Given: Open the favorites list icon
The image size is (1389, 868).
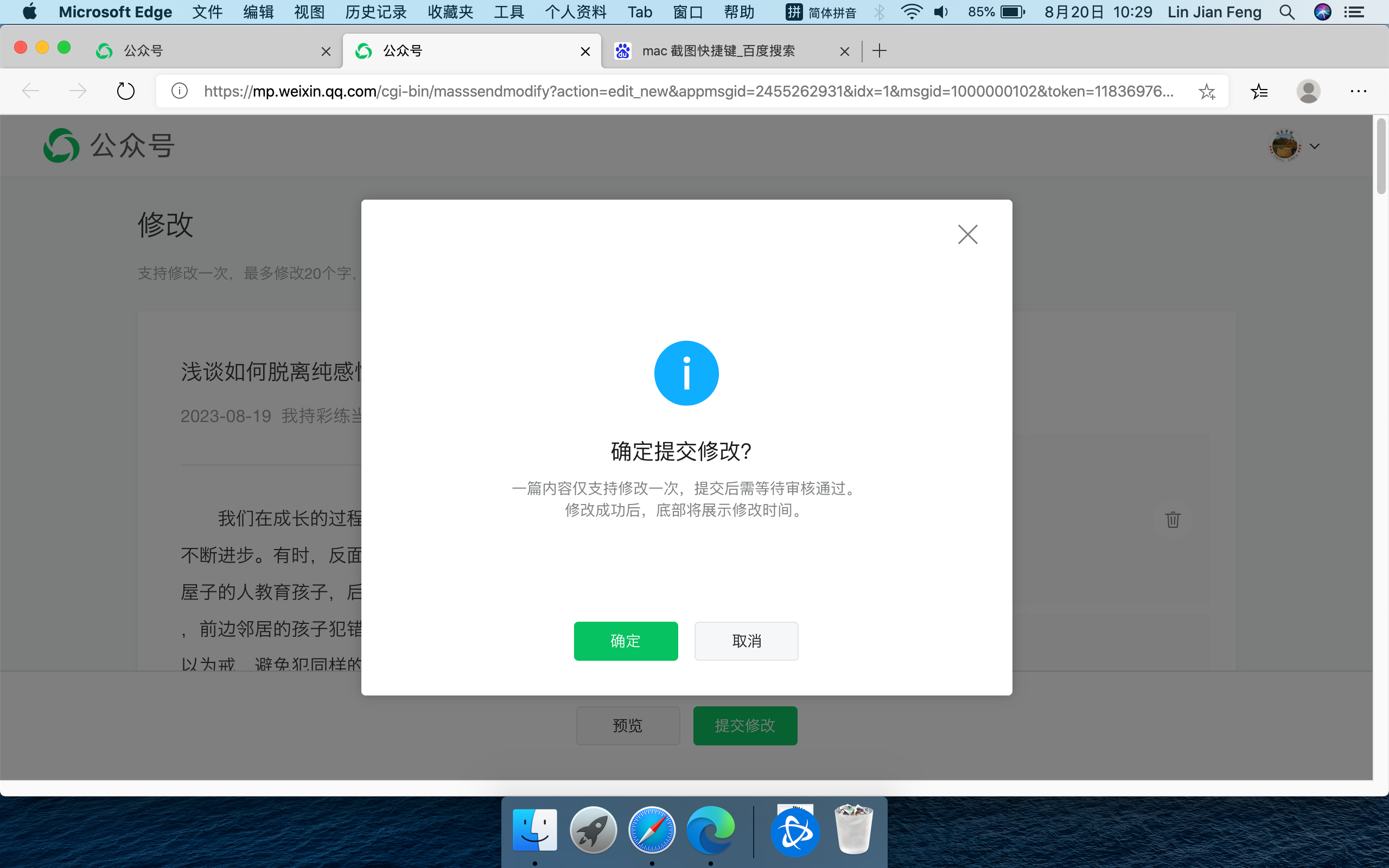Looking at the screenshot, I should tap(1259, 91).
